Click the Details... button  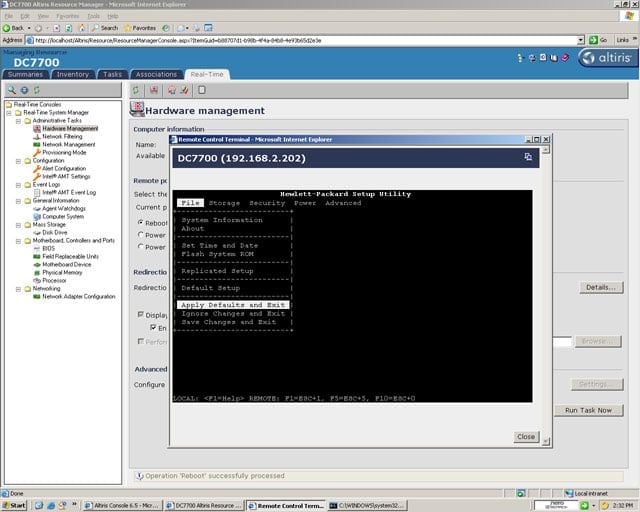pyautogui.click(x=601, y=287)
